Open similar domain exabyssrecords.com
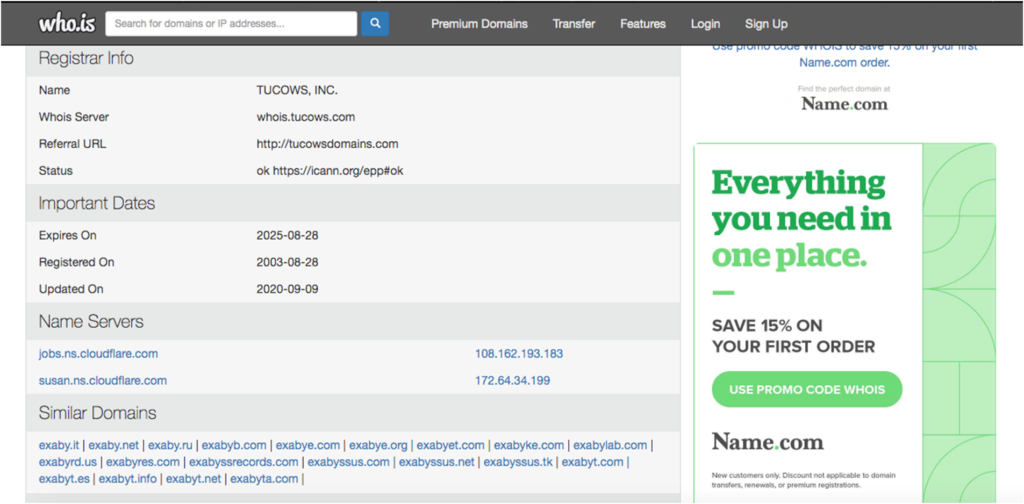 [x=243, y=462]
